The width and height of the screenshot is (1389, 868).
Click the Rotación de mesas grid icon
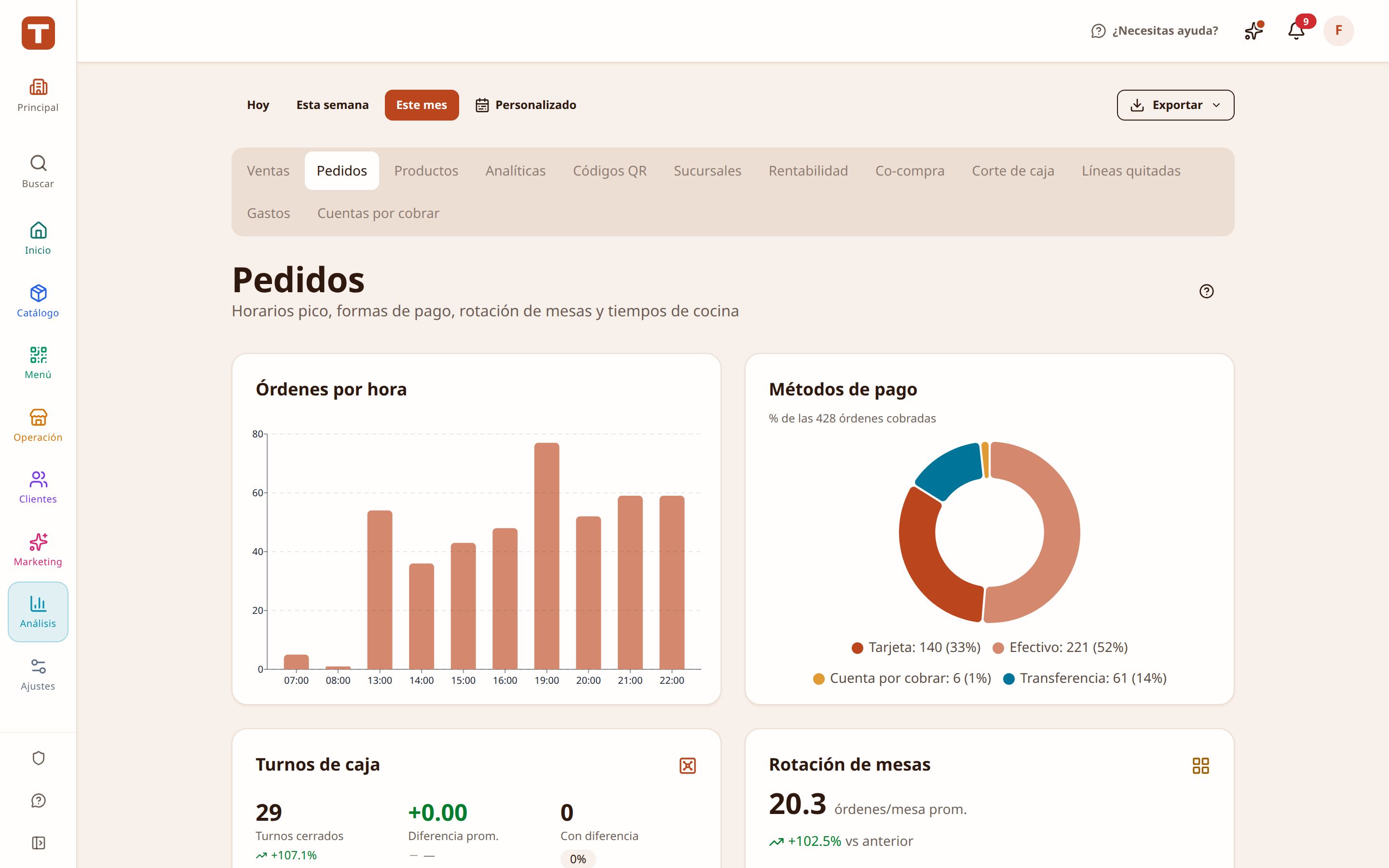(x=1201, y=766)
